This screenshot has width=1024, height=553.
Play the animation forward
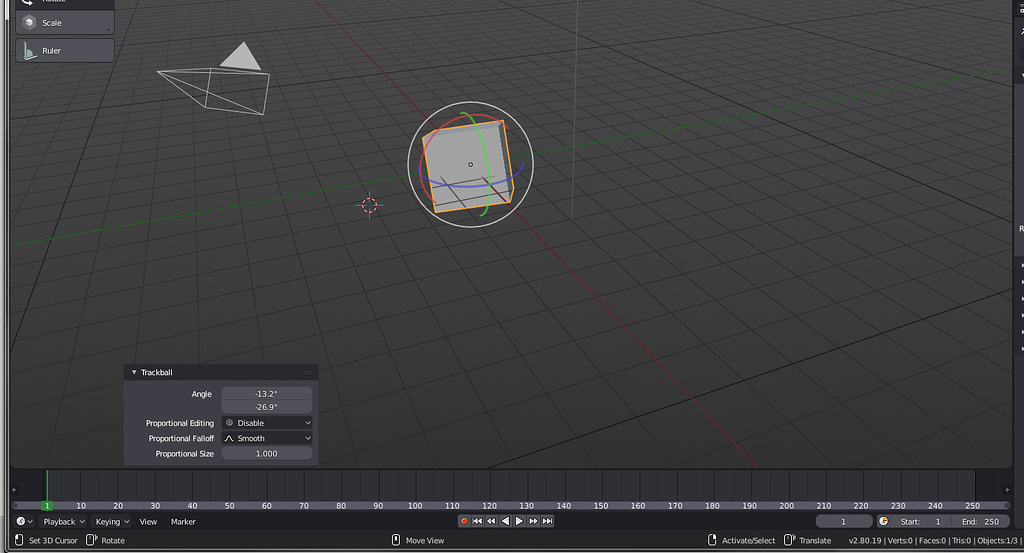(x=519, y=521)
